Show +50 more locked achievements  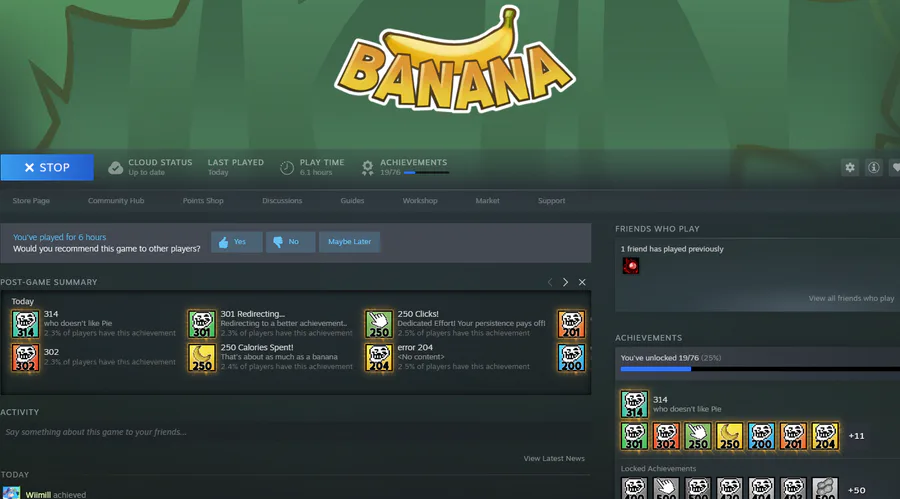tap(856, 490)
